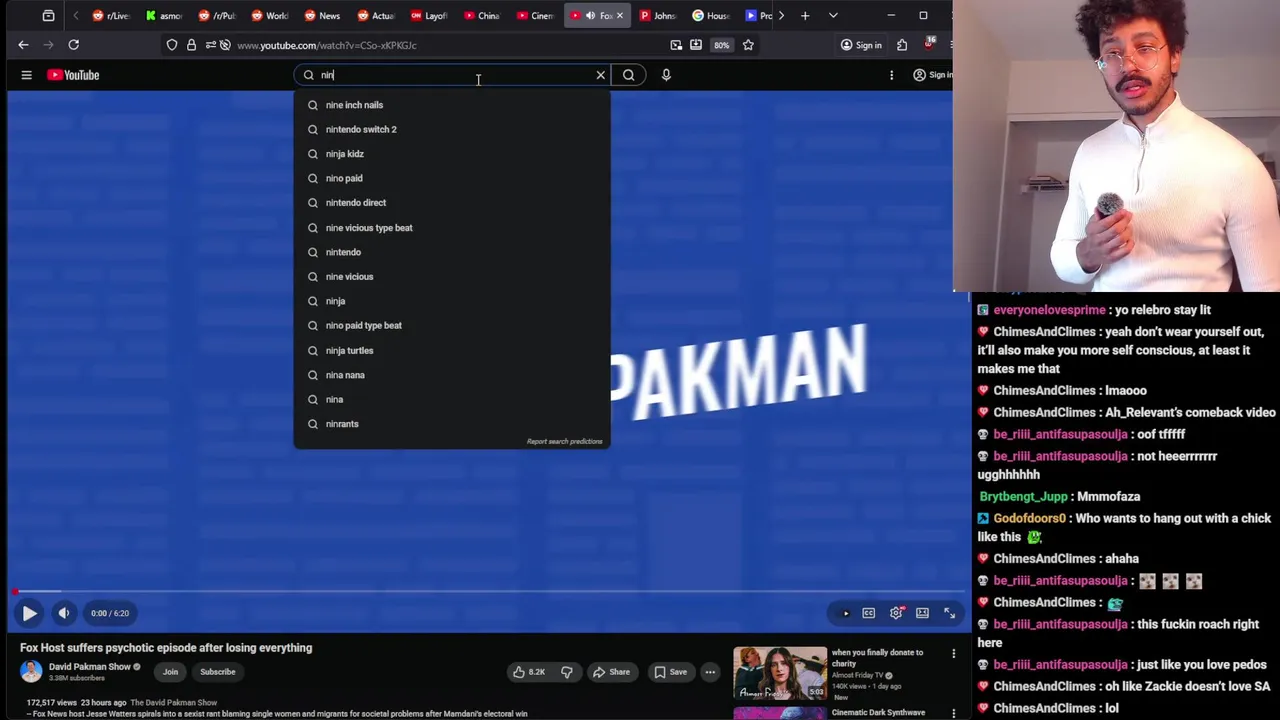
Task: Toggle the autoplay switch in the player
Action: pos(843,613)
